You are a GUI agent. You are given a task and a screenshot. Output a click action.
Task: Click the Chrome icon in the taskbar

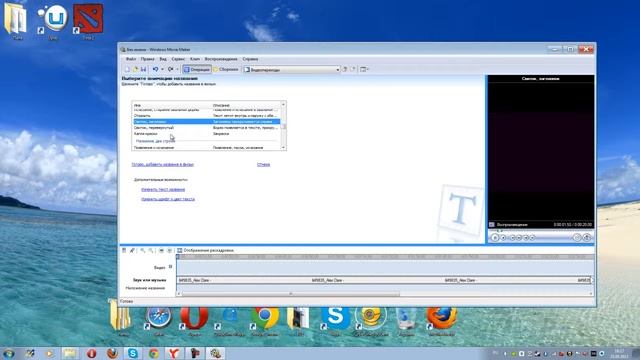(153, 353)
